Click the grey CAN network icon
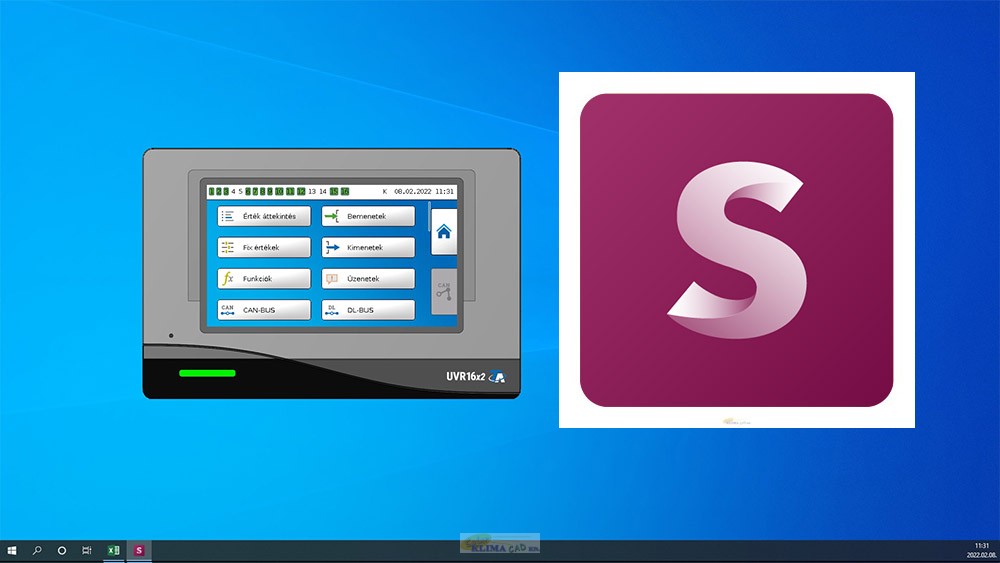 click(444, 291)
